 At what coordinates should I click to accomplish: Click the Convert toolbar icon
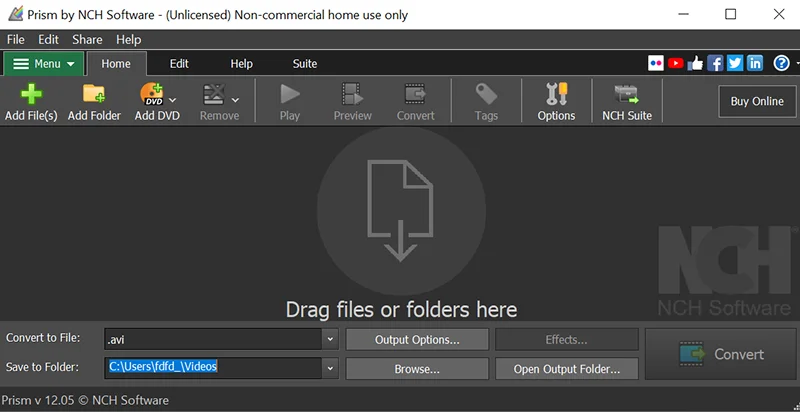pyautogui.click(x=415, y=94)
